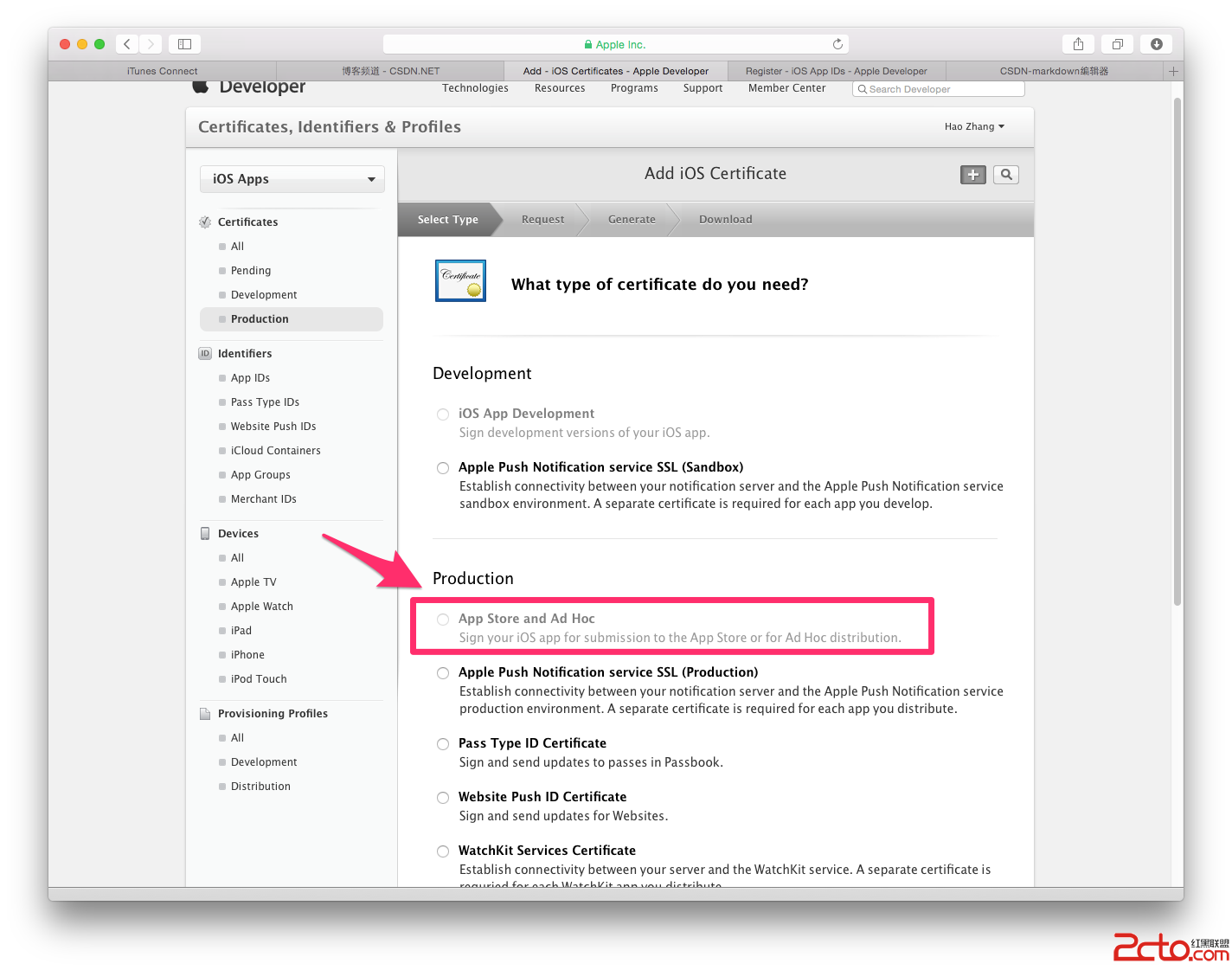Show All certificates in sidebar
Screen dimensions: 1232x970
pos(238,247)
